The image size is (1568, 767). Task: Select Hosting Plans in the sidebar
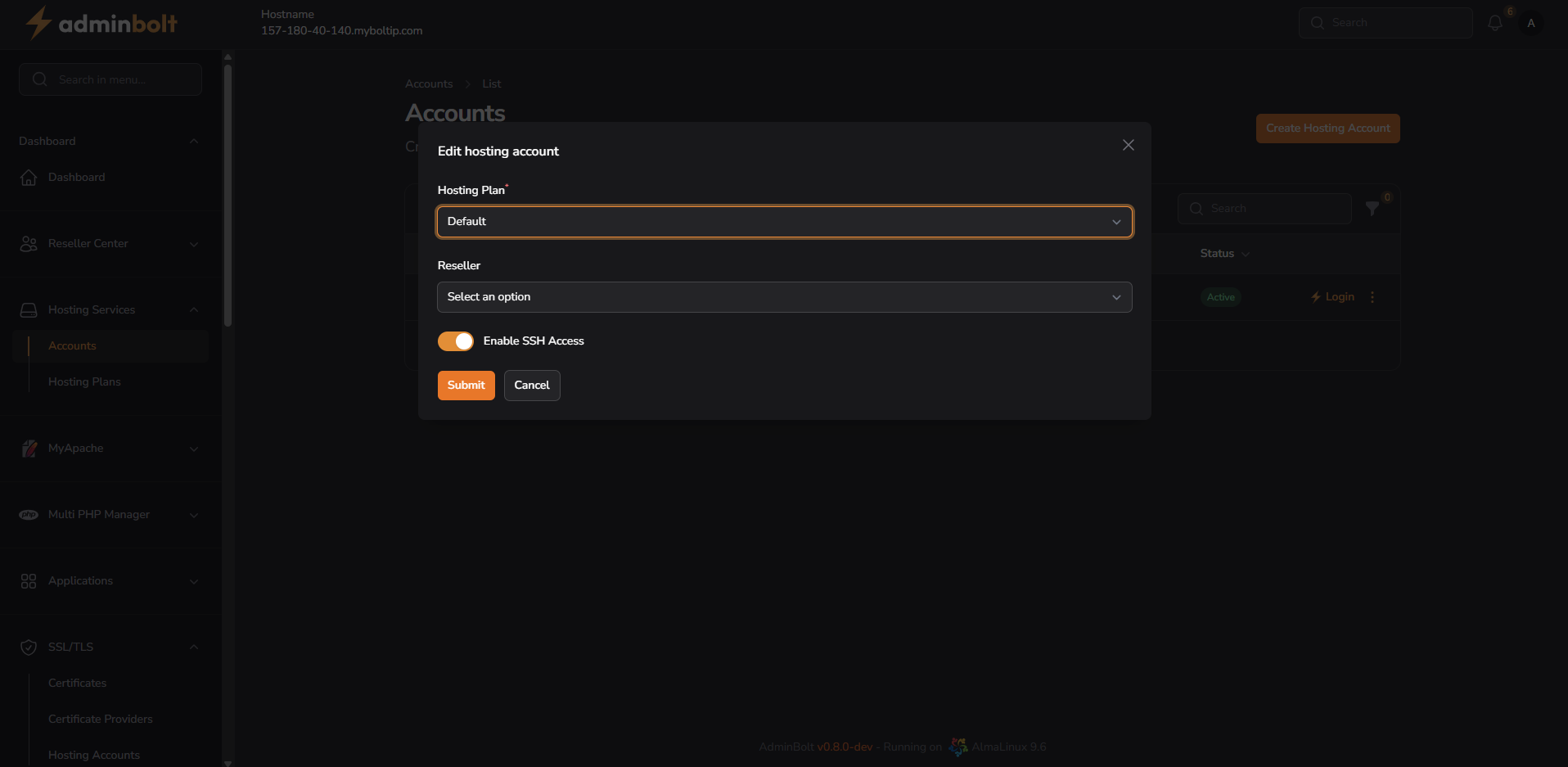pyautogui.click(x=84, y=381)
